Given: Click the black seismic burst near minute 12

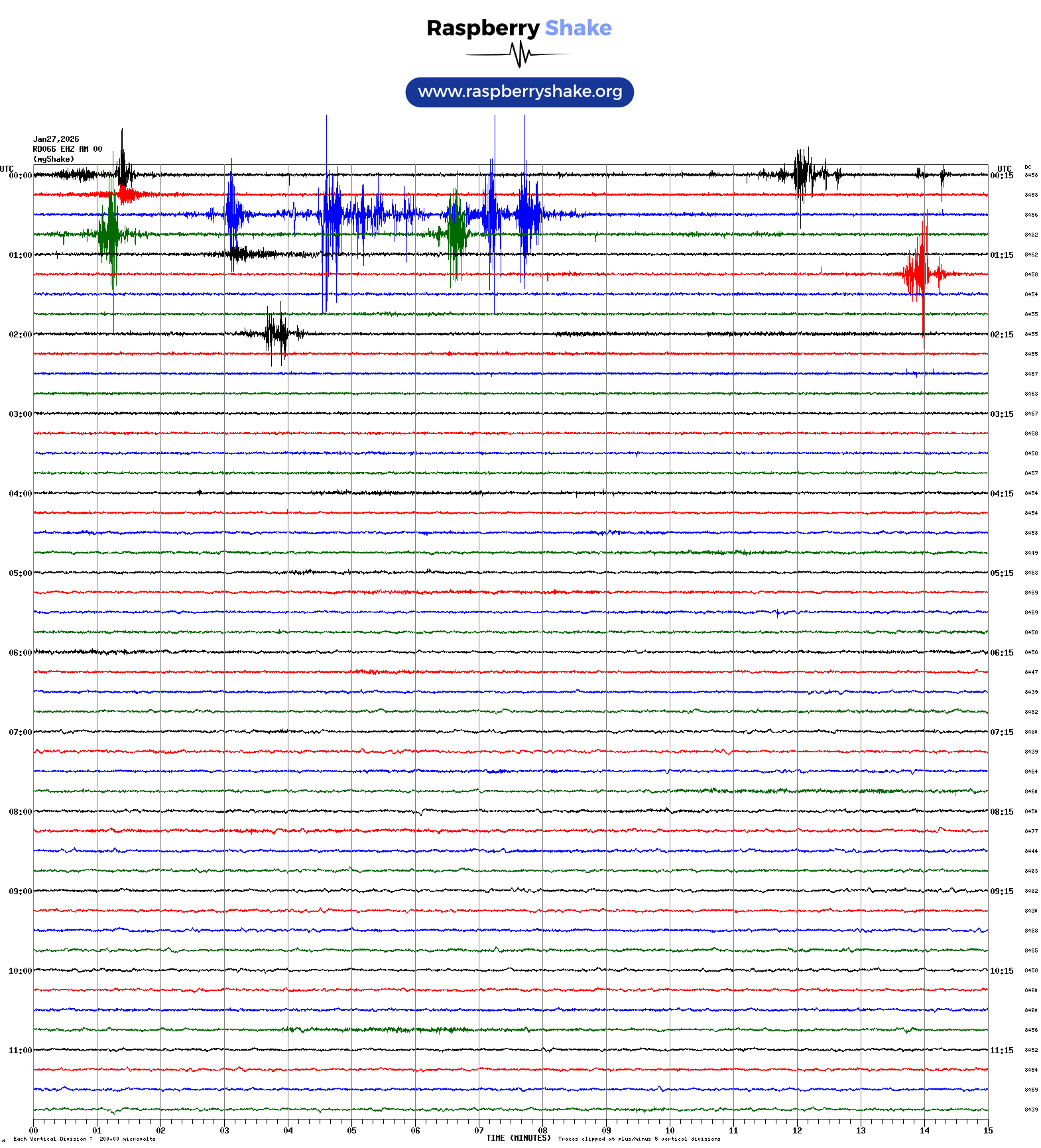Looking at the screenshot, I should [802, 175].
